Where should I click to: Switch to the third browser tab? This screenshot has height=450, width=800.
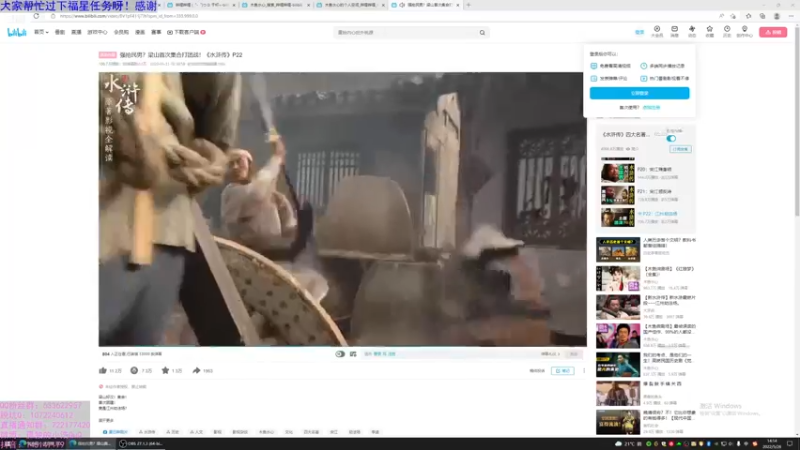pos(350,5)
